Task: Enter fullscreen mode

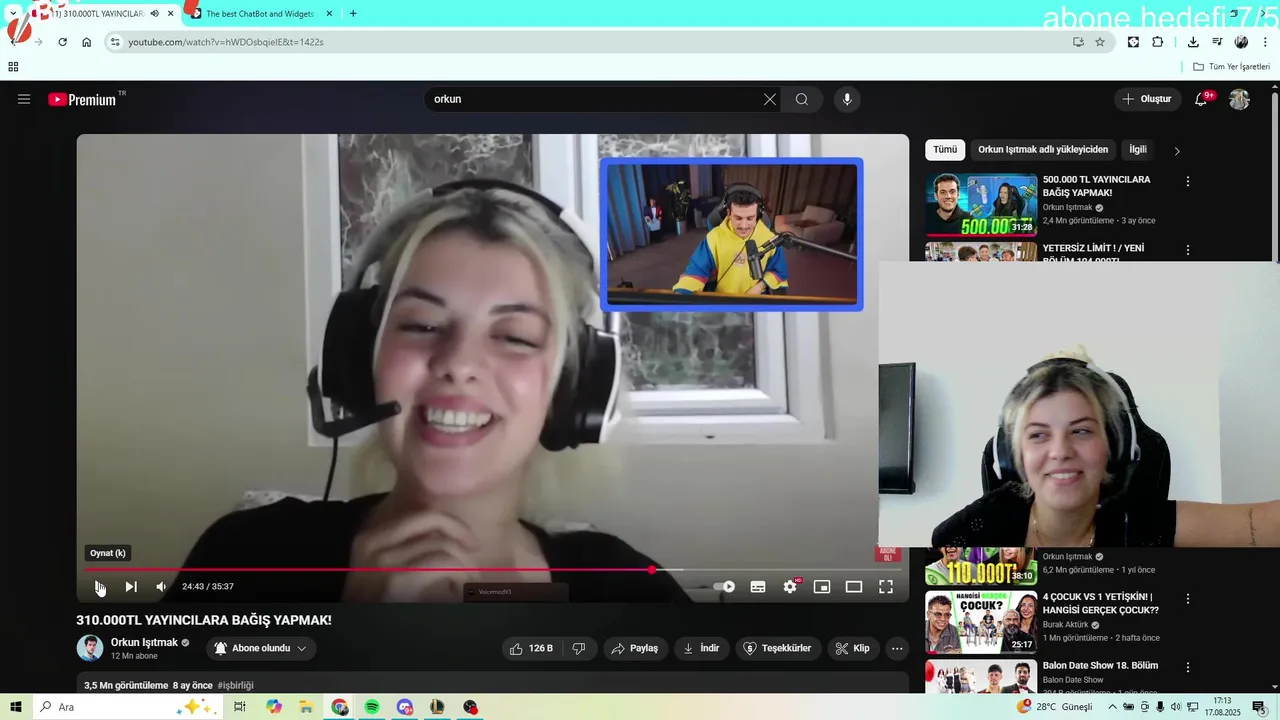Action: (x=886, y=587)
